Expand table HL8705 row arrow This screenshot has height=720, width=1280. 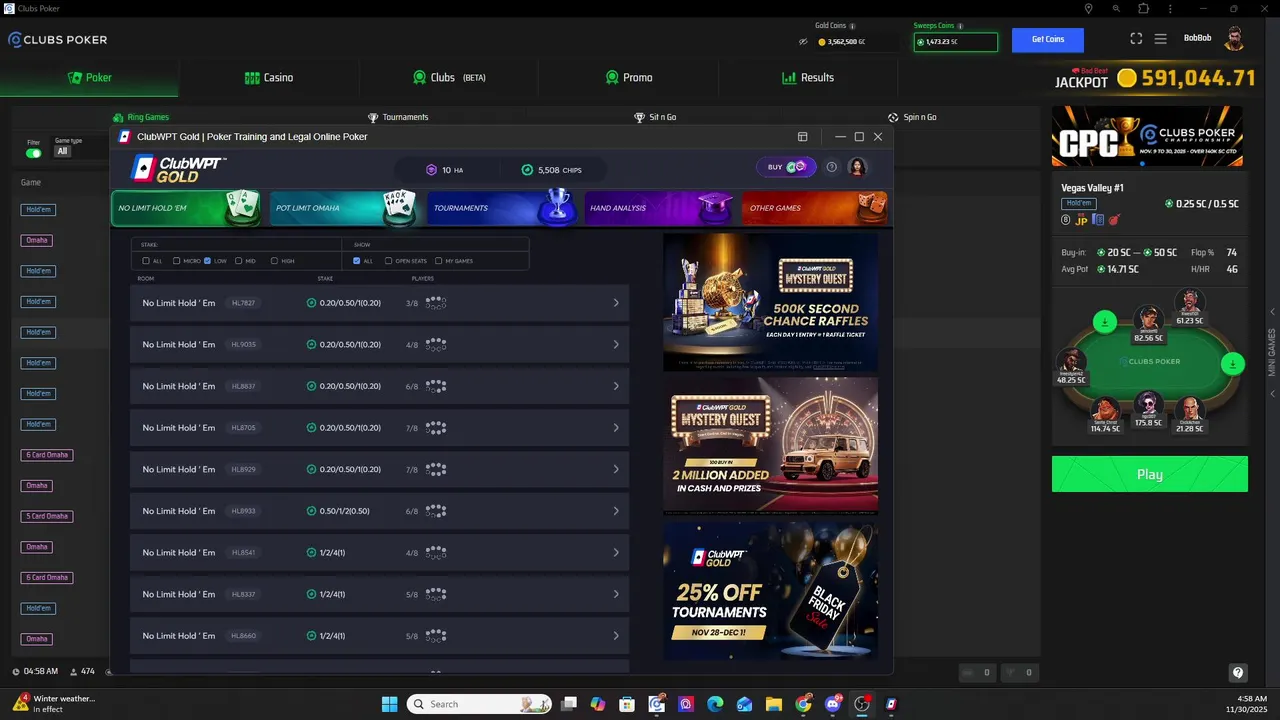pos(616,428)
